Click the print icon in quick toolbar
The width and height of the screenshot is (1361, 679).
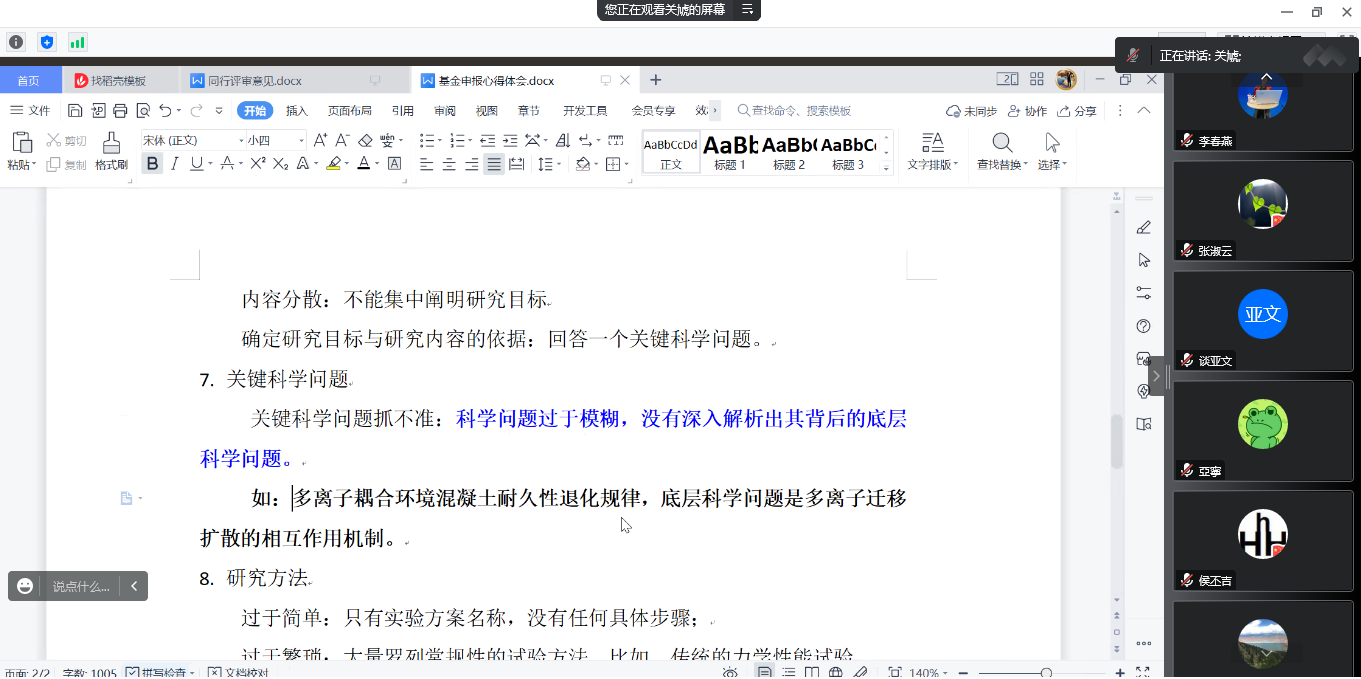click(120, 111)
